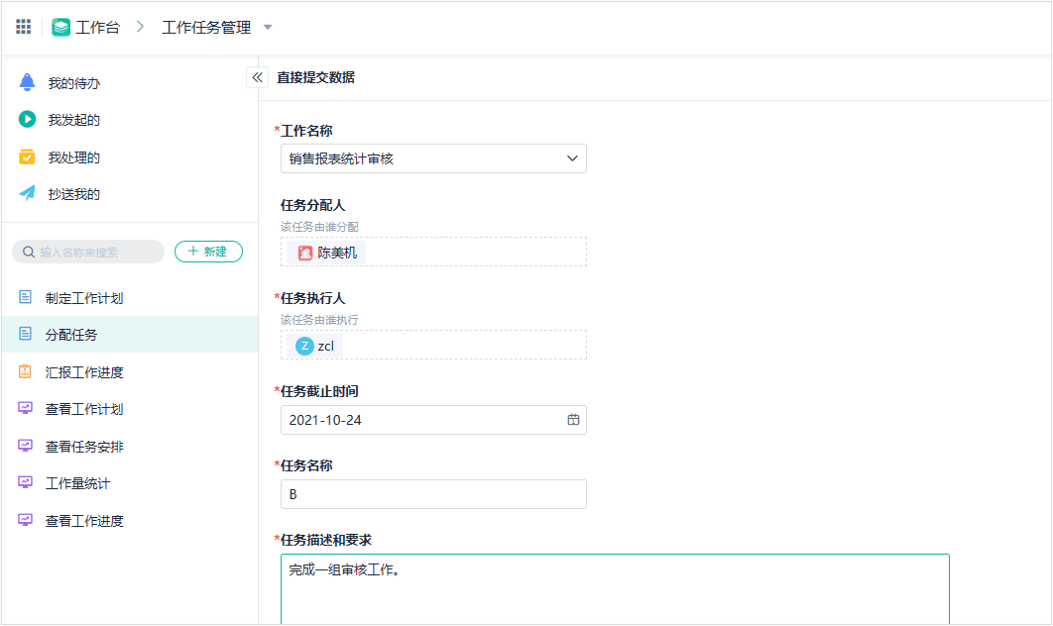The height and width of the screenshot is (626, 1053).
Task: Click the paper plane icon for 抄送我的
Action: [27, 193]
